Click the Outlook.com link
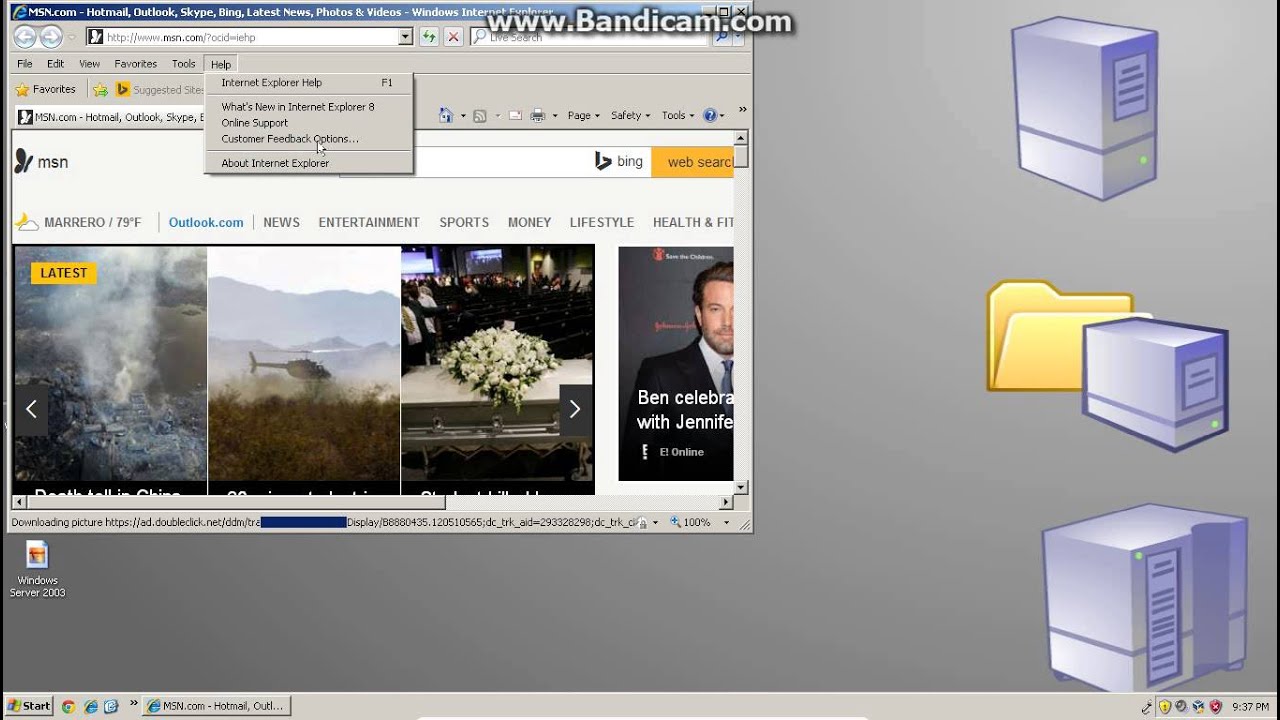The height and width of the screenshot is (720, 1280). (206, 222)
